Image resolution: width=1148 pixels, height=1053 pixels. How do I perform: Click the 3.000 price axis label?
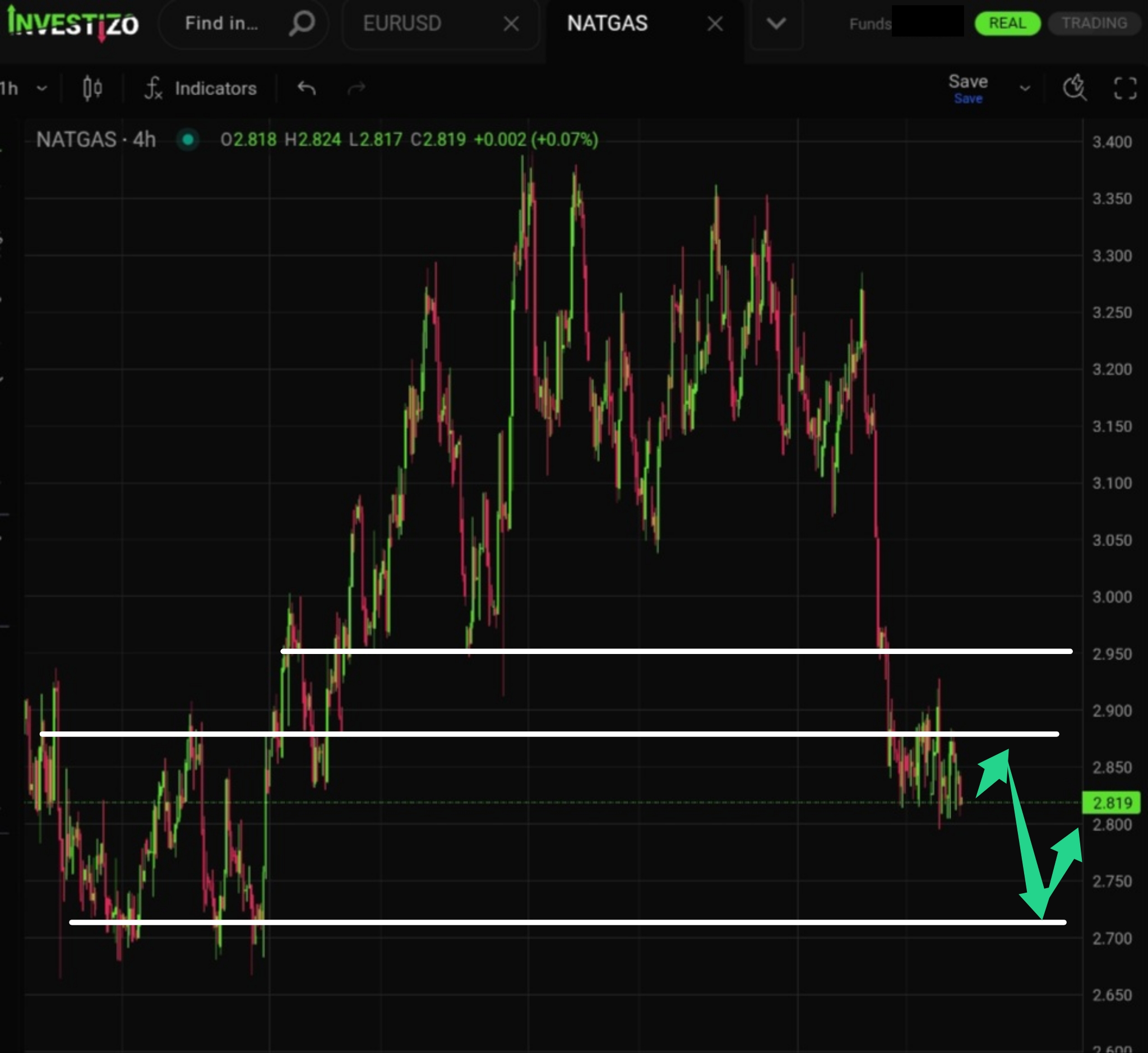1112,597
